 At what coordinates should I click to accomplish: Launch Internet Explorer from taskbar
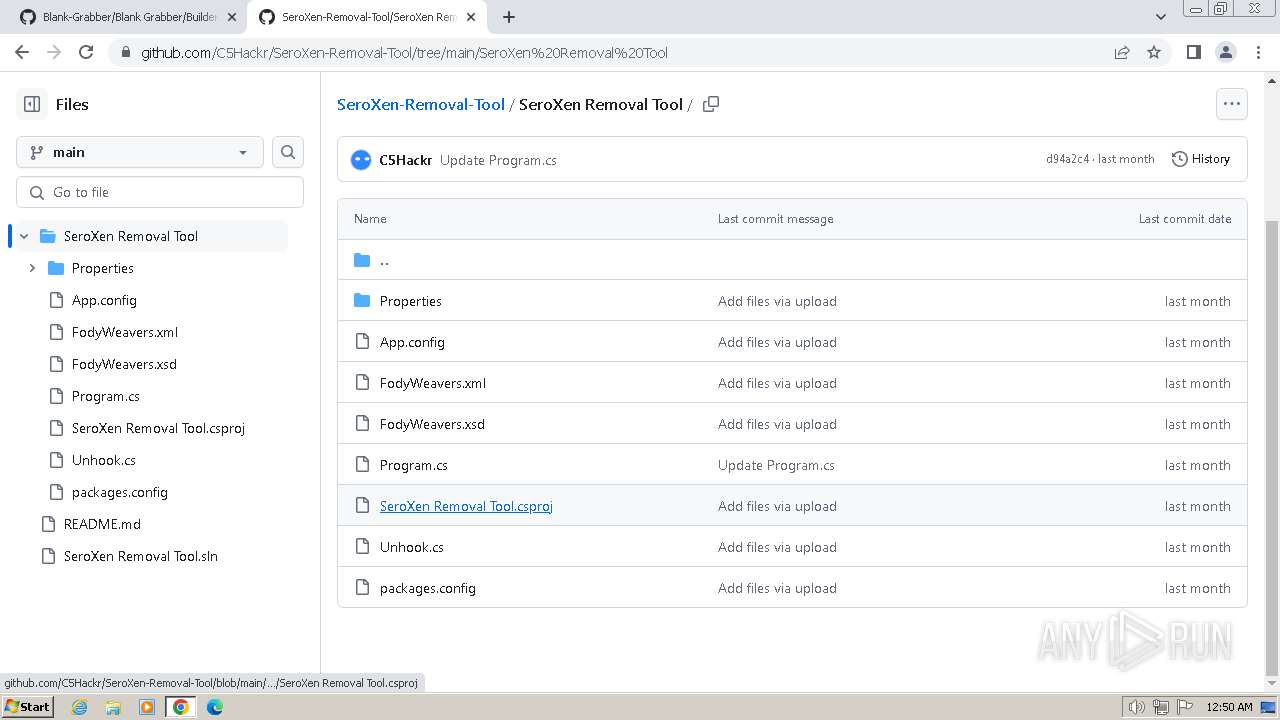pos(79,707)
